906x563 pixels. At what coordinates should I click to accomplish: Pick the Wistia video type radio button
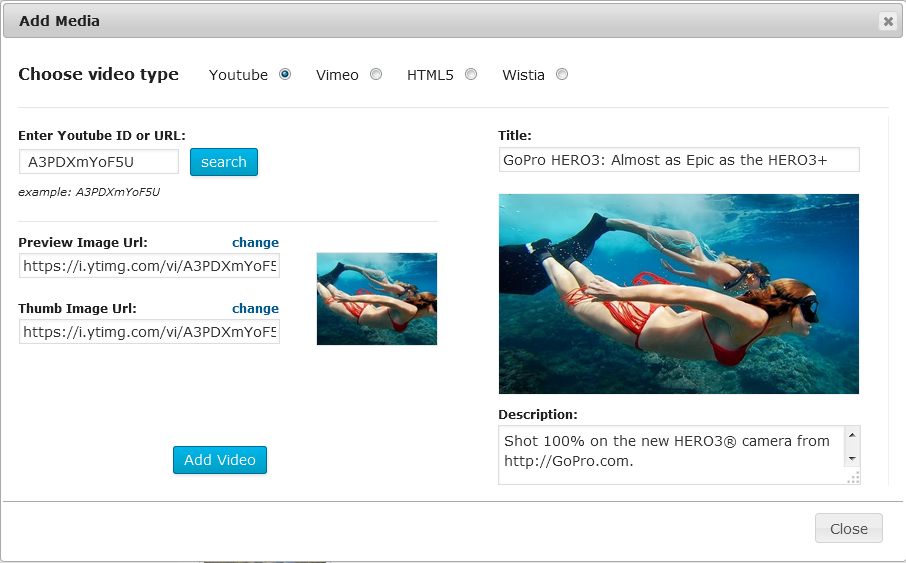click(x=562, y=75)
